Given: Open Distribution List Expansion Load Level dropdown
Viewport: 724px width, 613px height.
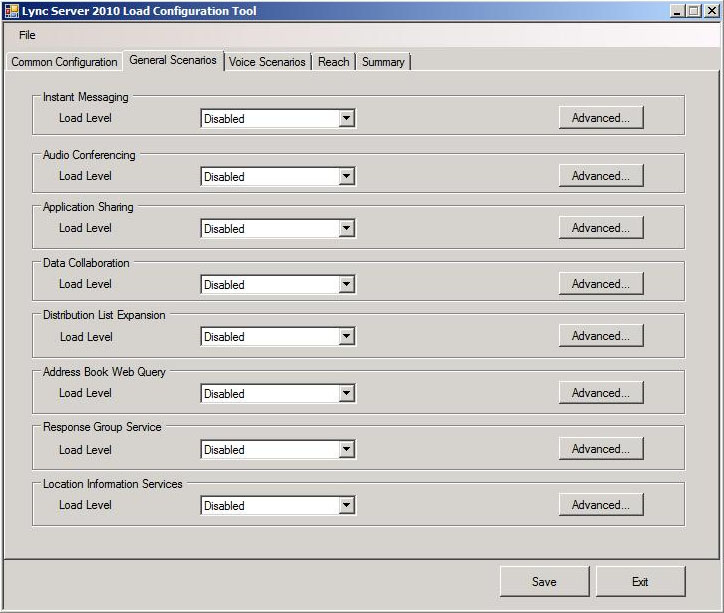Looking at the screenshot, I should click(x=278, y=337).
